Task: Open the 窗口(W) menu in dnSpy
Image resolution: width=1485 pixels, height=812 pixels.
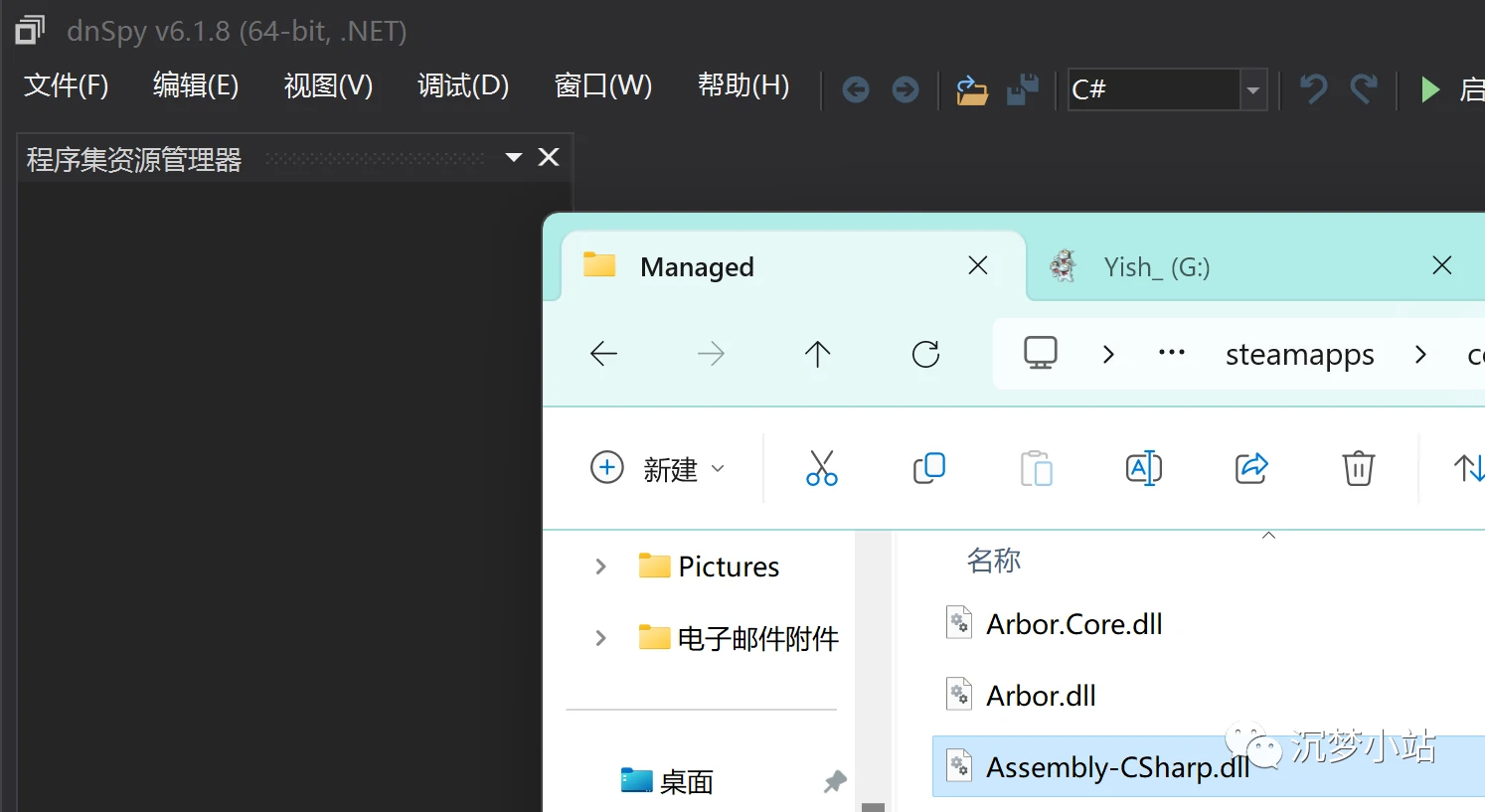Action: (x=603, y=86)
